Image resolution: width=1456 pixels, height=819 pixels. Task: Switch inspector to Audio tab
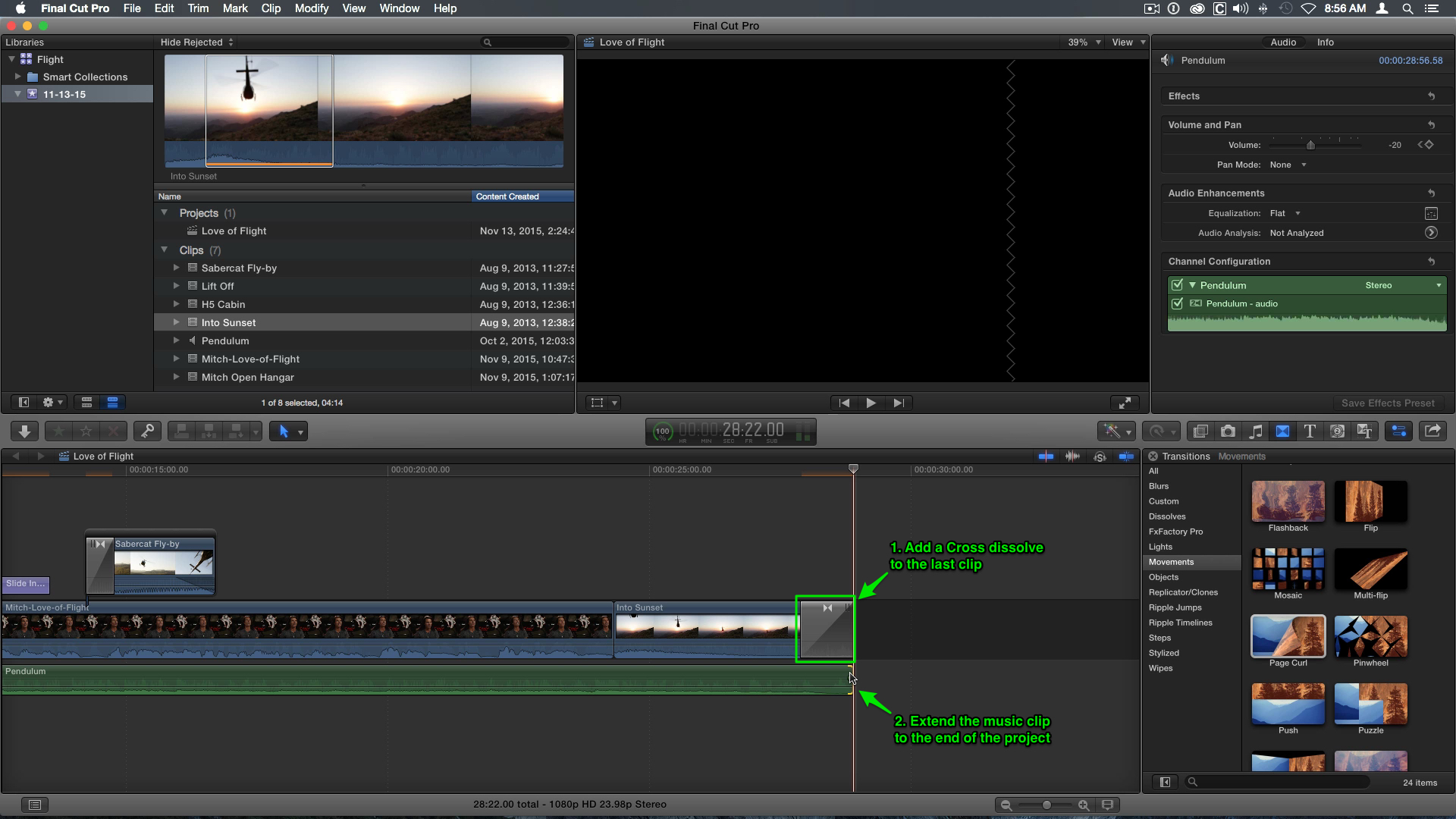coord(1283,42)
